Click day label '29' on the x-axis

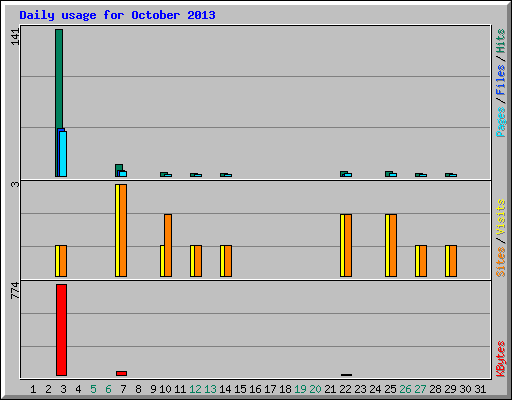coord(450,389)
